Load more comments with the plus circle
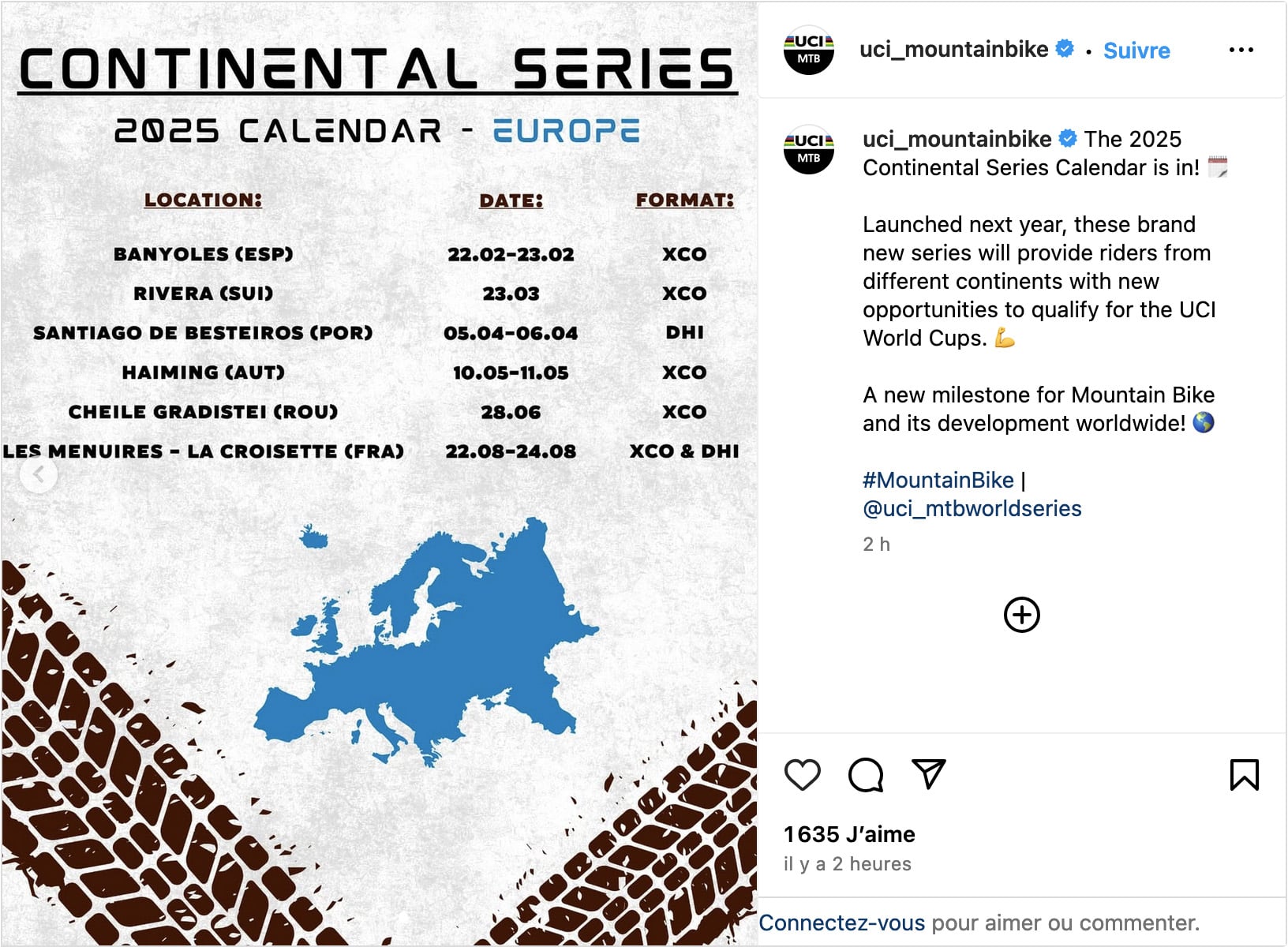The width and height of the screenshot is (1288, 947). click(x=1021, y=615)
